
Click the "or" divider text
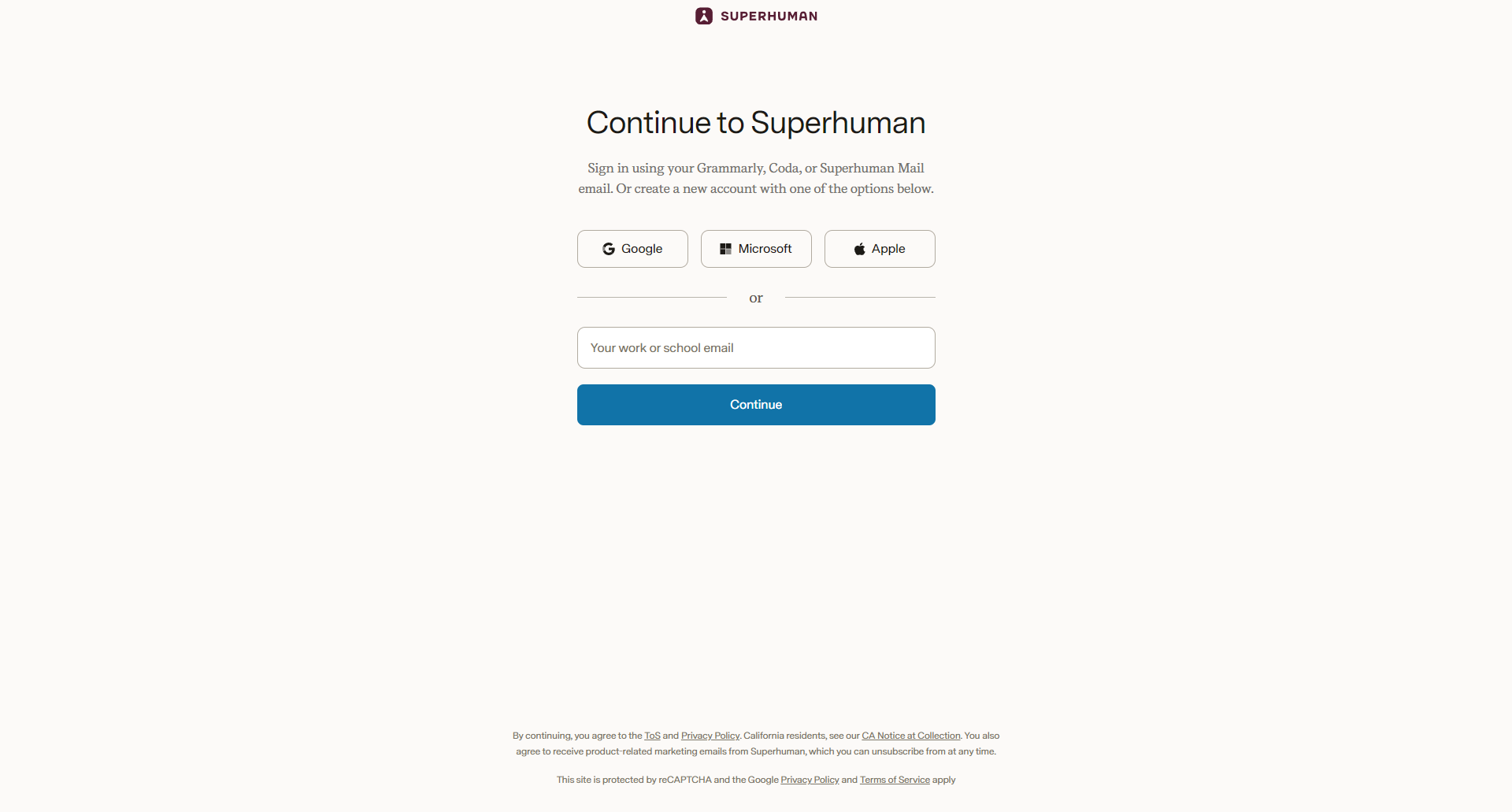tap(755, 298)
